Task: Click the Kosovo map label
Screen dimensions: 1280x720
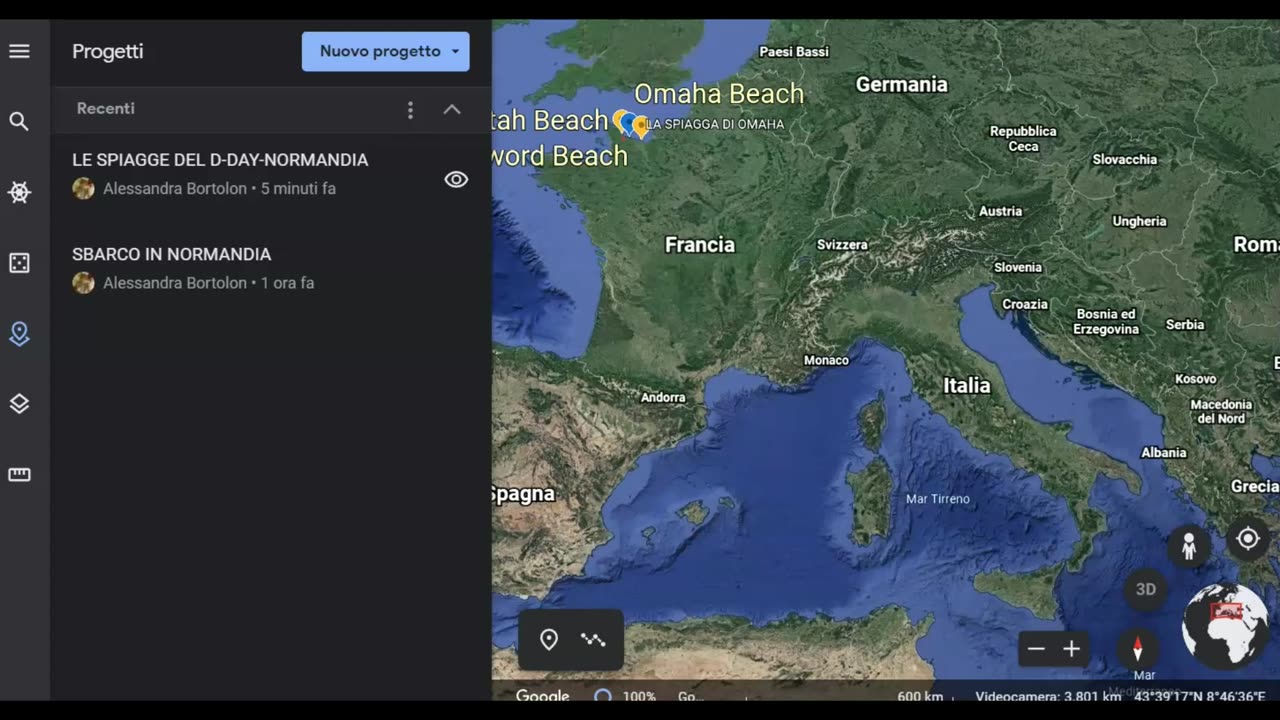Action: click(1196, 380)
